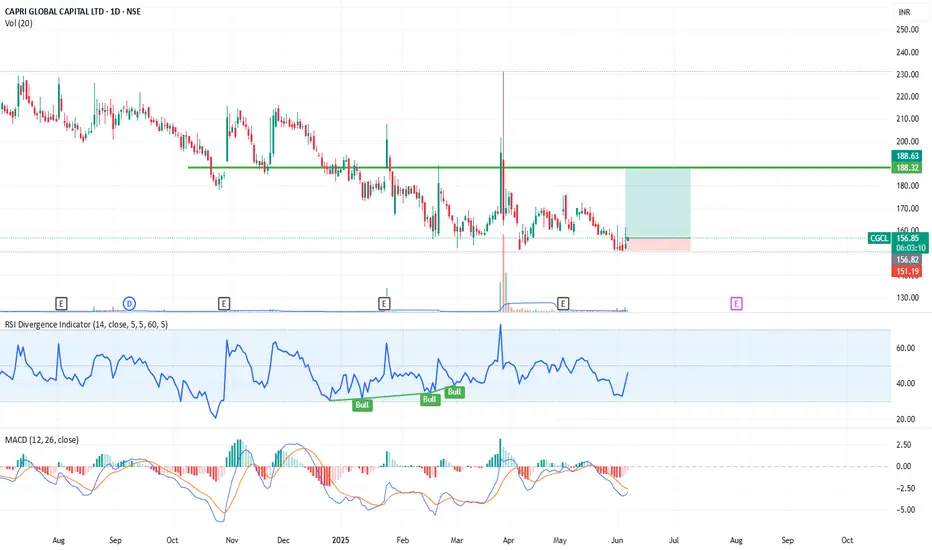Click the 230.00 price axis label
Image resolution: width=932 pixels, height=550 pixels.
907,75
